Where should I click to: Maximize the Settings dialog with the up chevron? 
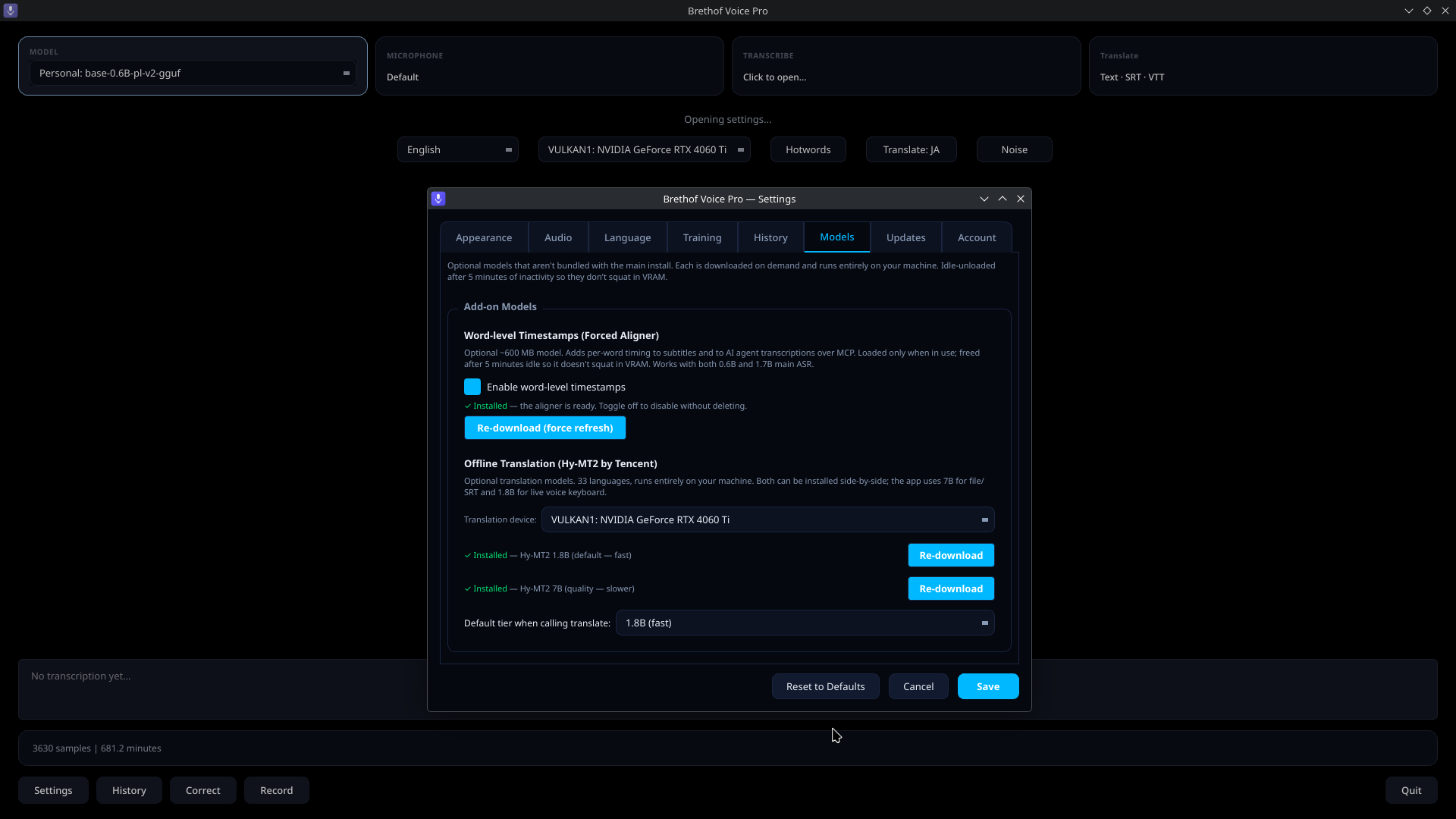pyautogui.click(x=1003, y=199)
